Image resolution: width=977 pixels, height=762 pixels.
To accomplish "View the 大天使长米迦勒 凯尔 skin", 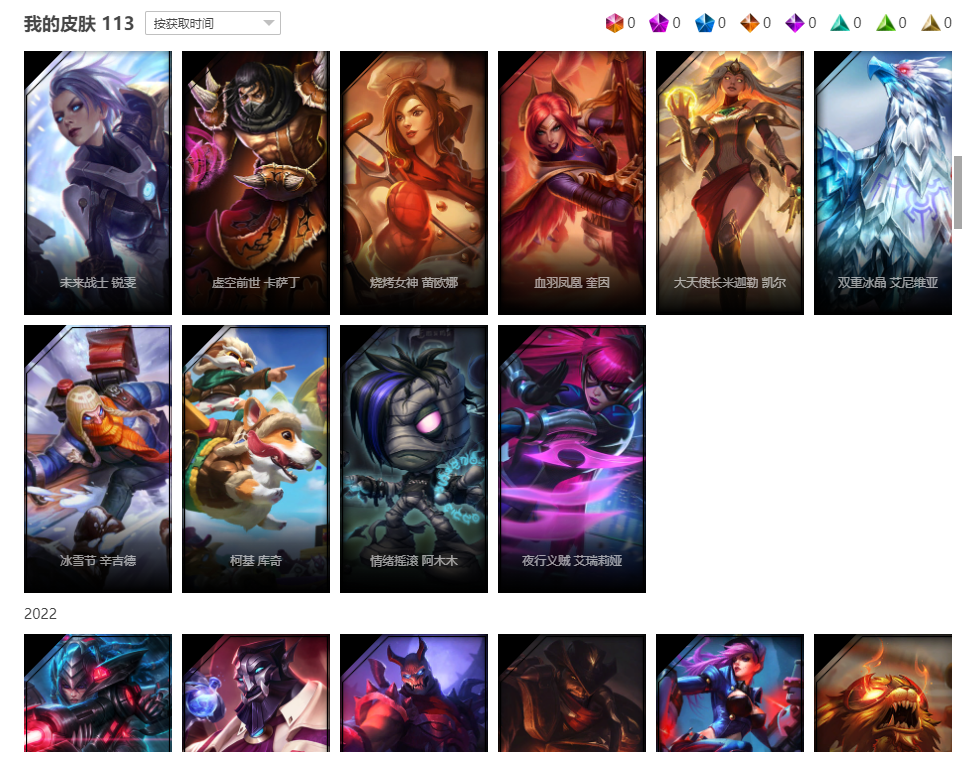I will (730, 183).
